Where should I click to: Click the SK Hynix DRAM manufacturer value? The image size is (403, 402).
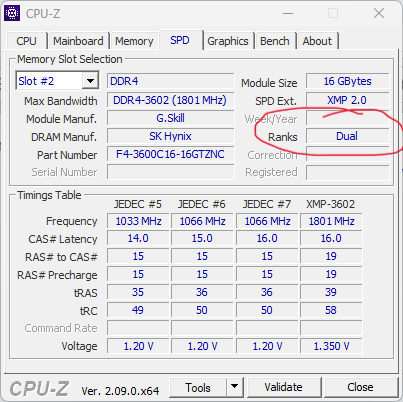(x=171, y=136)
